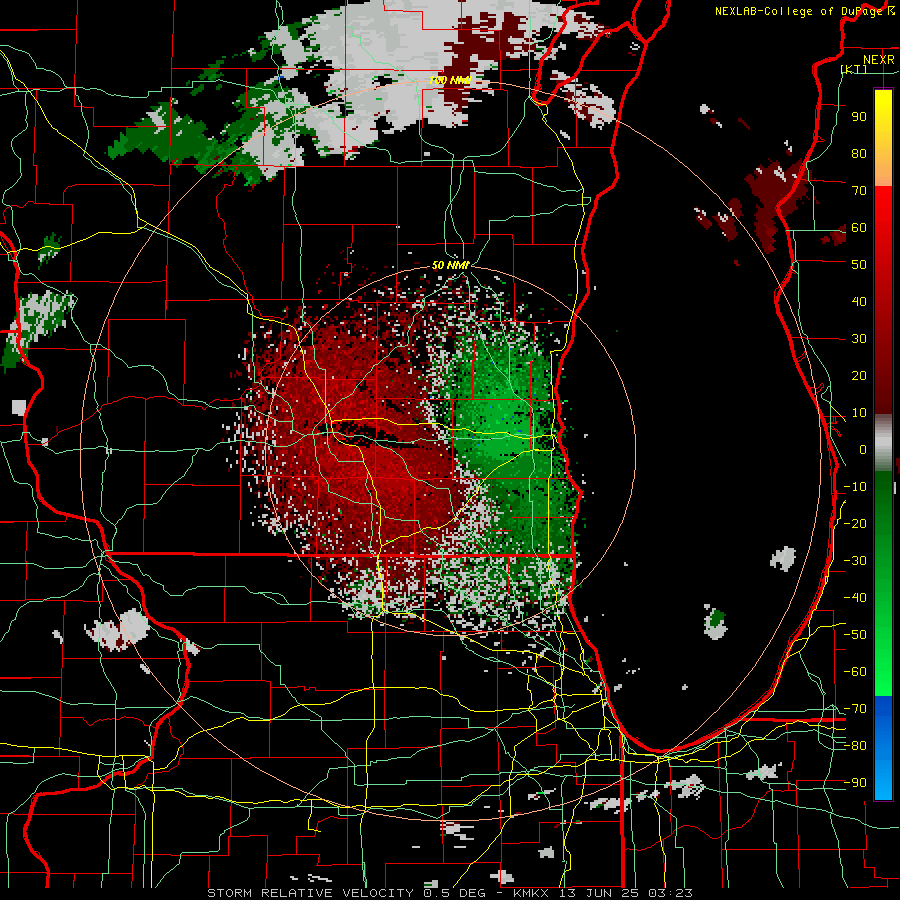
Task: Click the 50 NMI range ring label
Action: tap(451, 265)
